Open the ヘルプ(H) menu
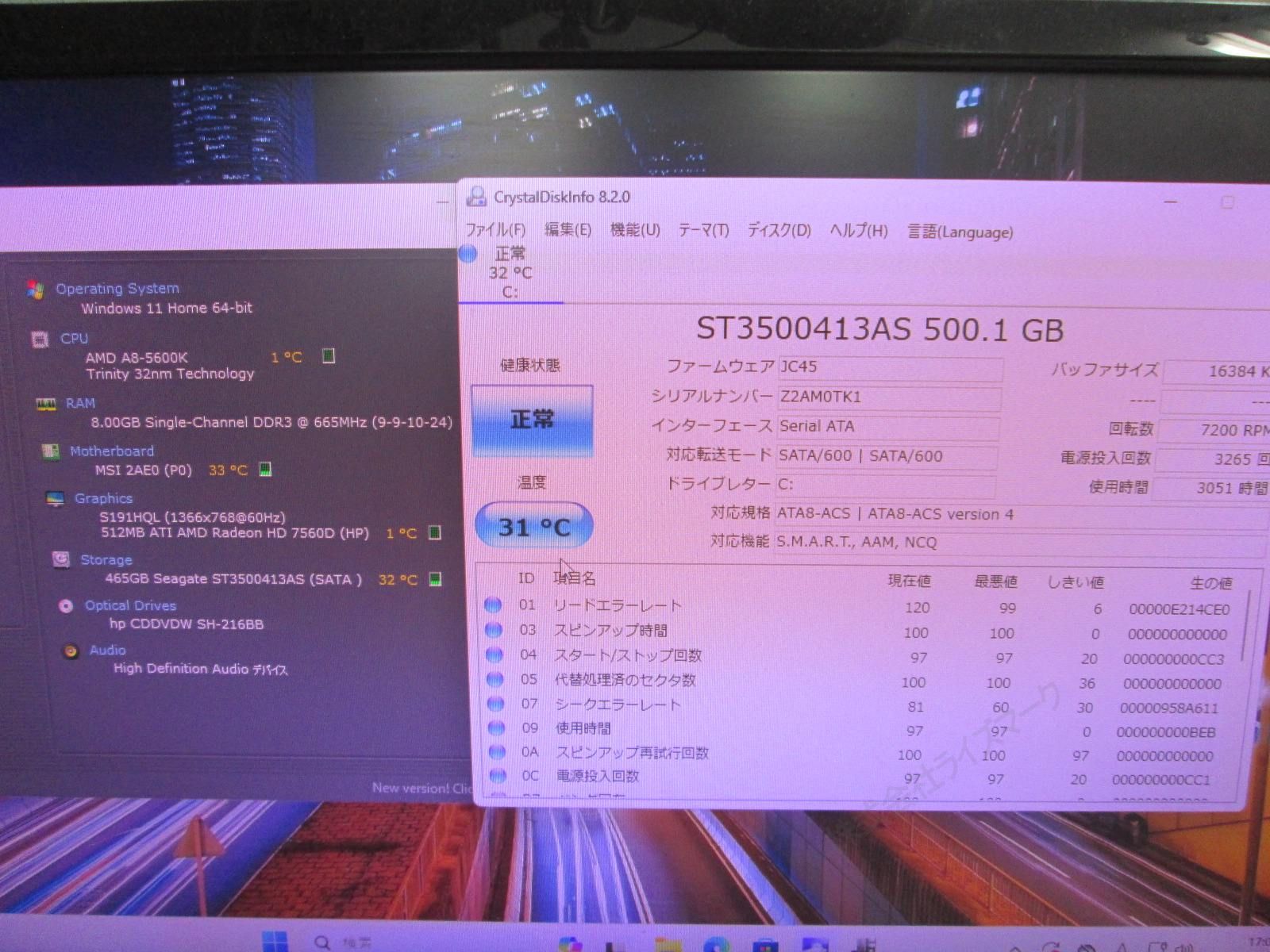This screenshot has height=952, width=1270. point(859,231)
